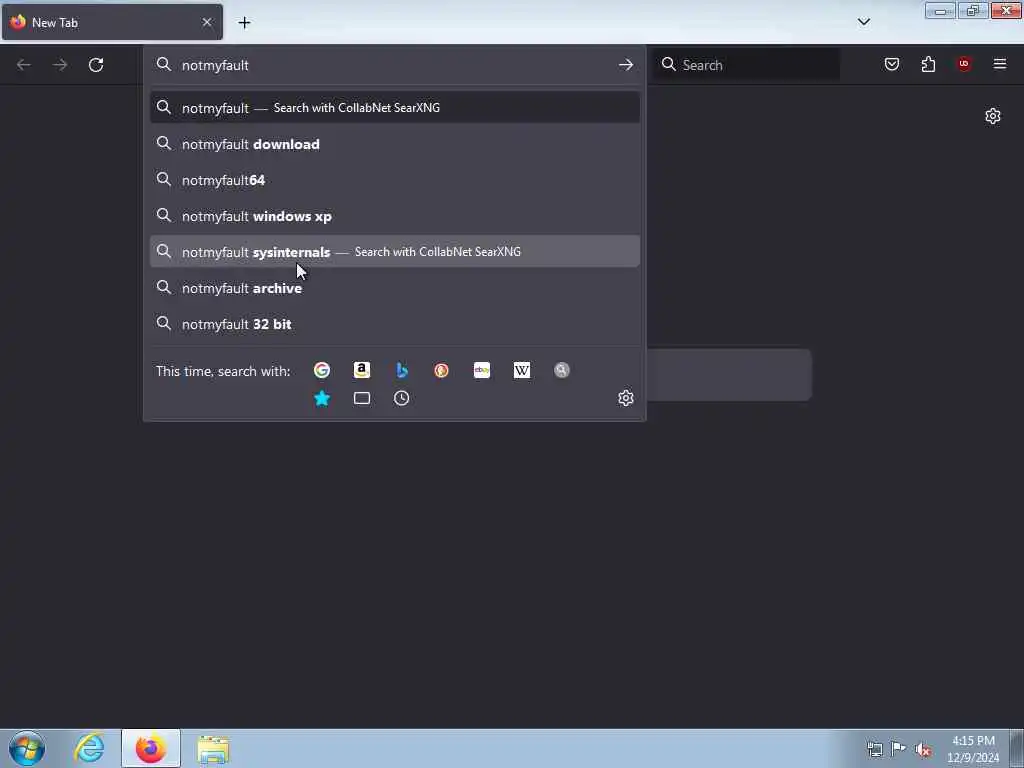Open the clock showing 4:15 PM

coord(973,749)
